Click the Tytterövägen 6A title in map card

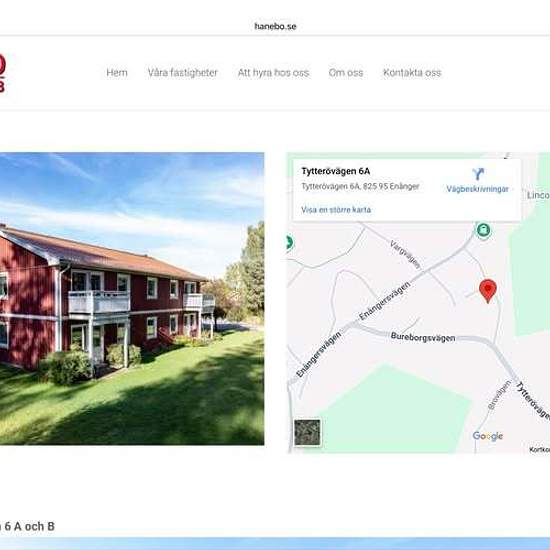tap(335, 171)
